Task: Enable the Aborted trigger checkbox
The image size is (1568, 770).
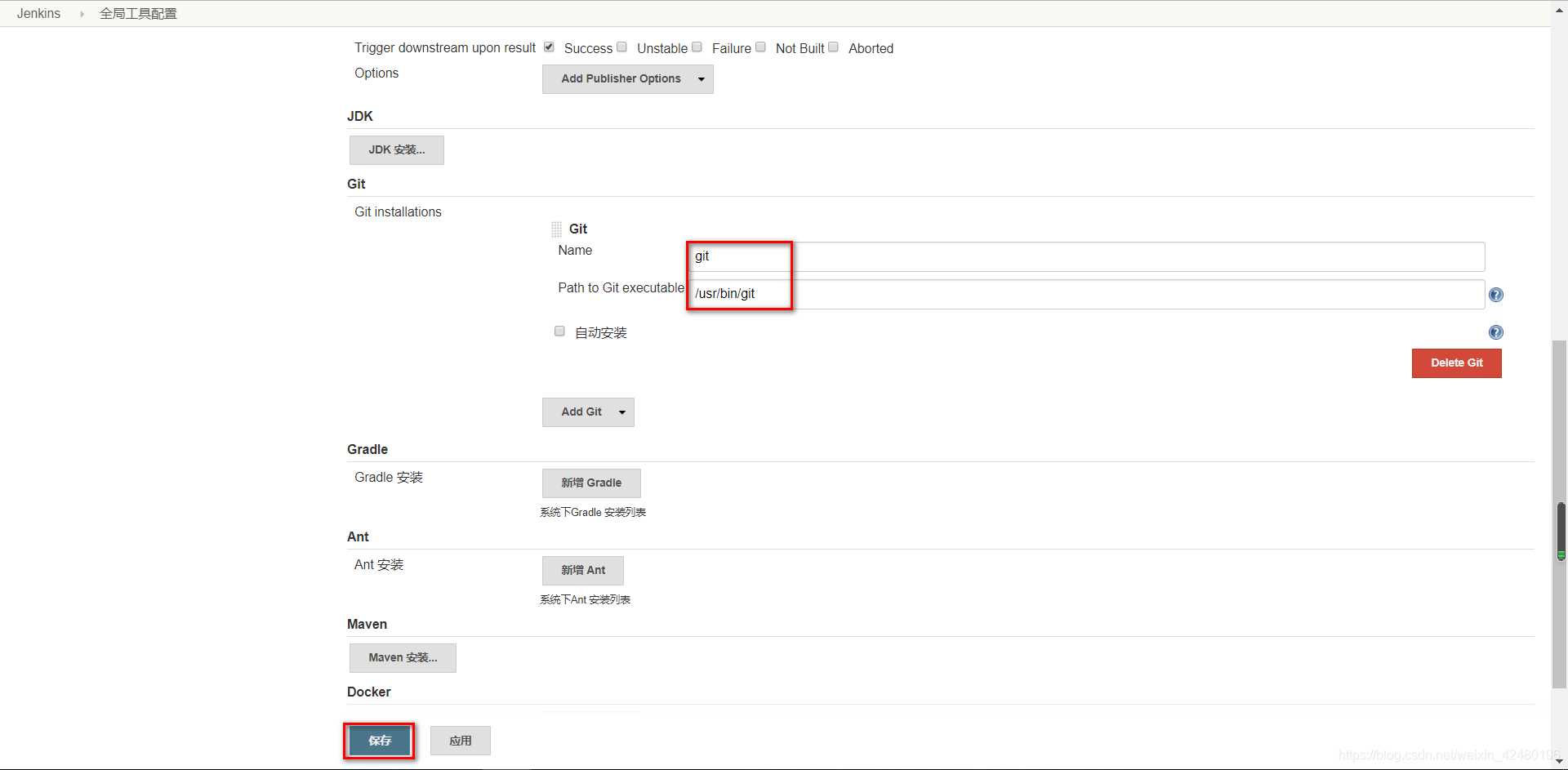Action: click(833, 47)
